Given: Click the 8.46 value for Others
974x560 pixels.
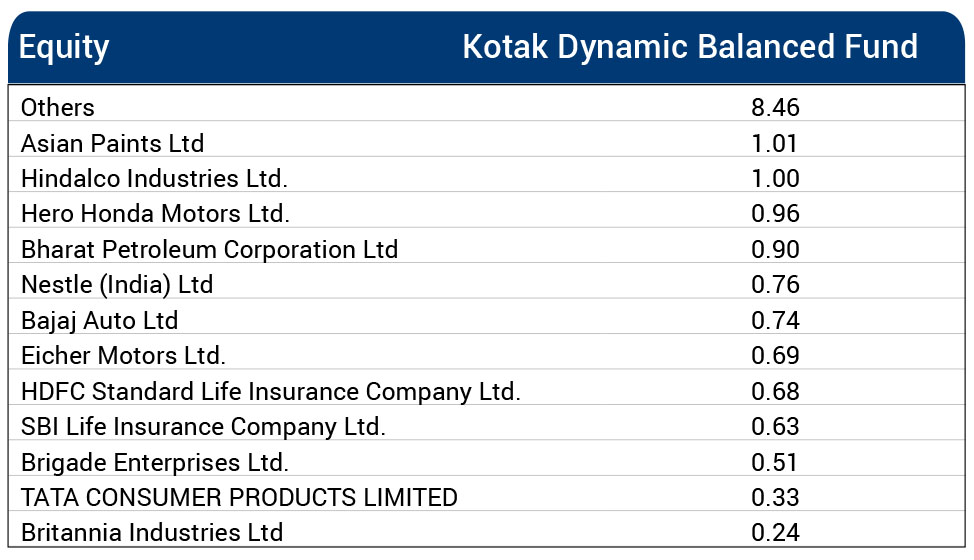Looking at the screenshot, I should [x=775, y=107].
